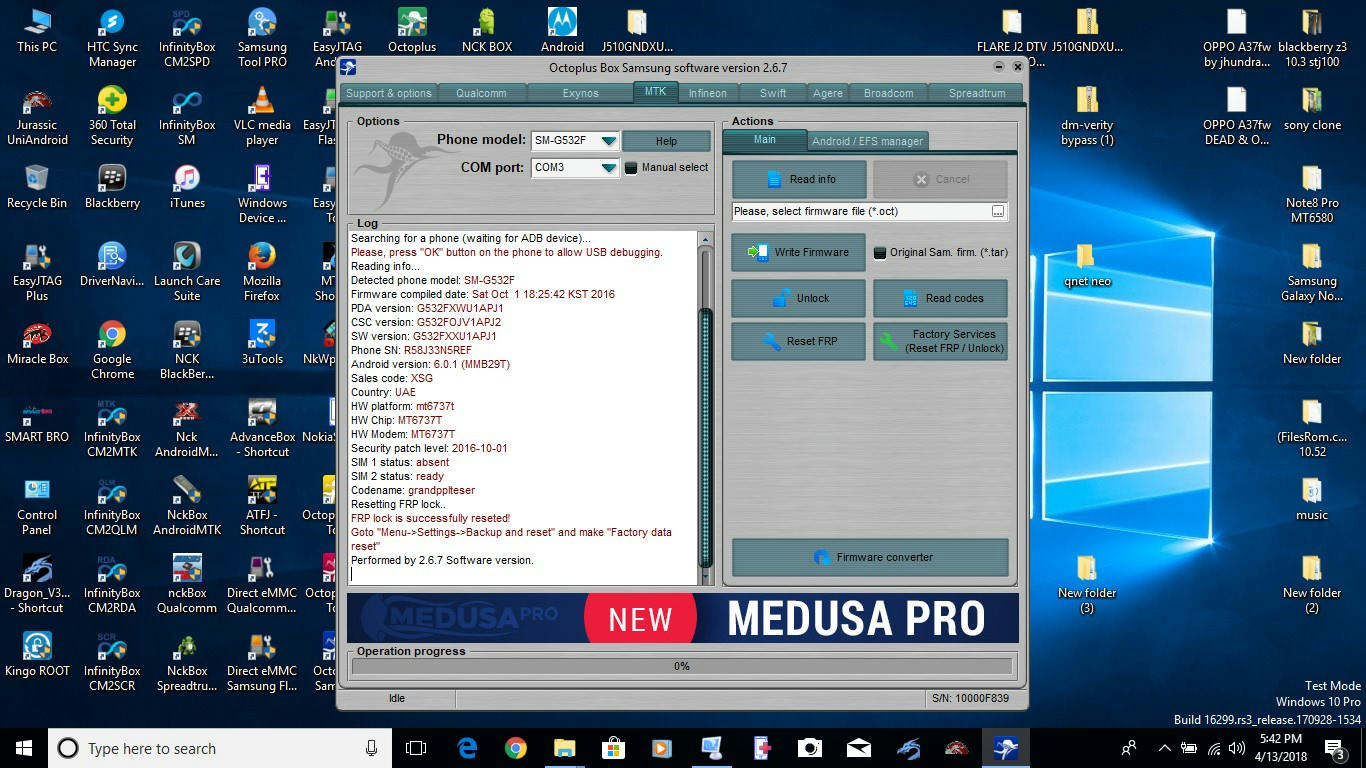
Task: Open Factory Services (Reset FRP / Unlock)
Action: [x=940, y=341]
